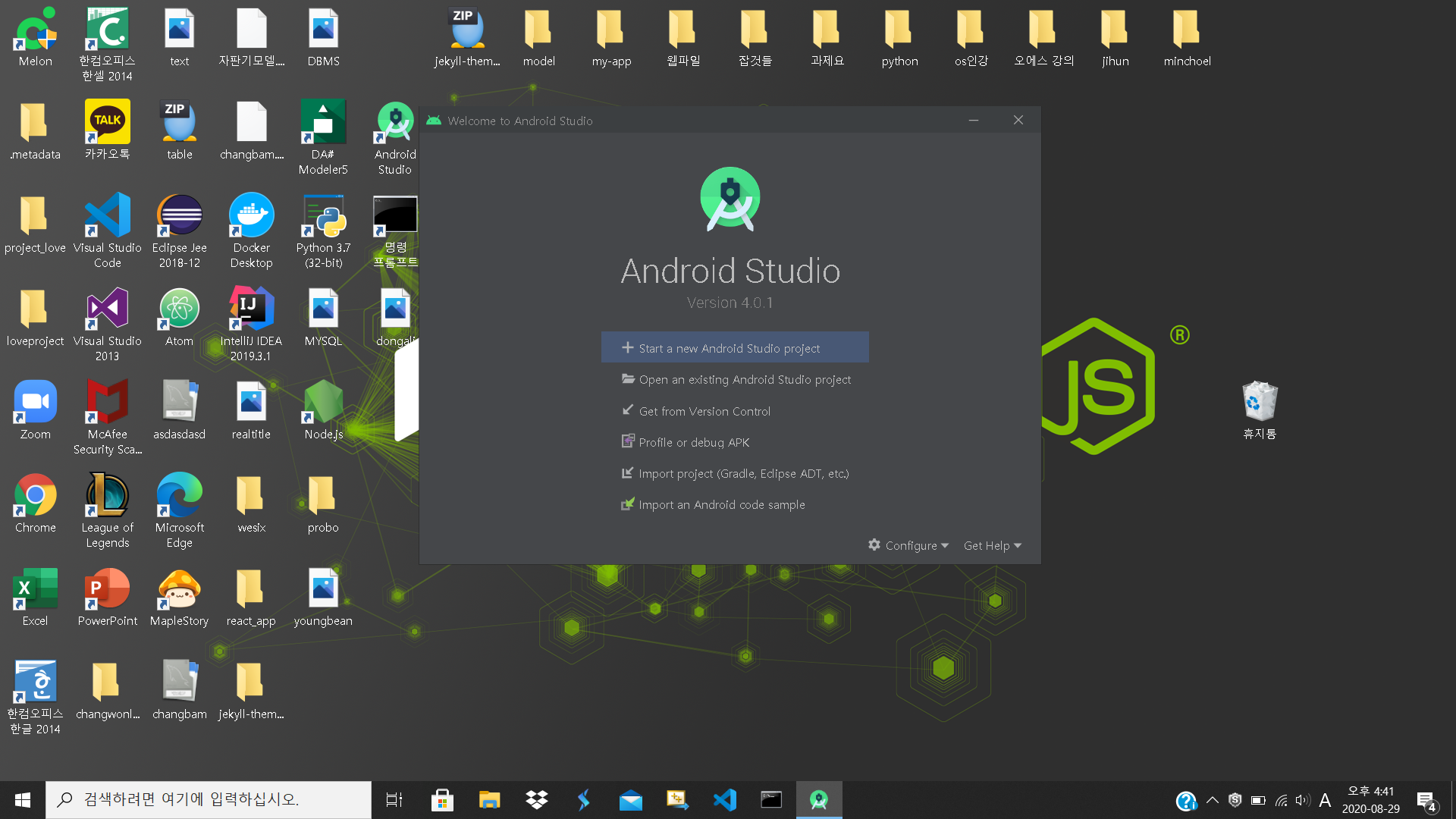The image size is (1456, 819).
Task: Select the Visual Studio 2013 shortcut
Action: click(108, 324)
